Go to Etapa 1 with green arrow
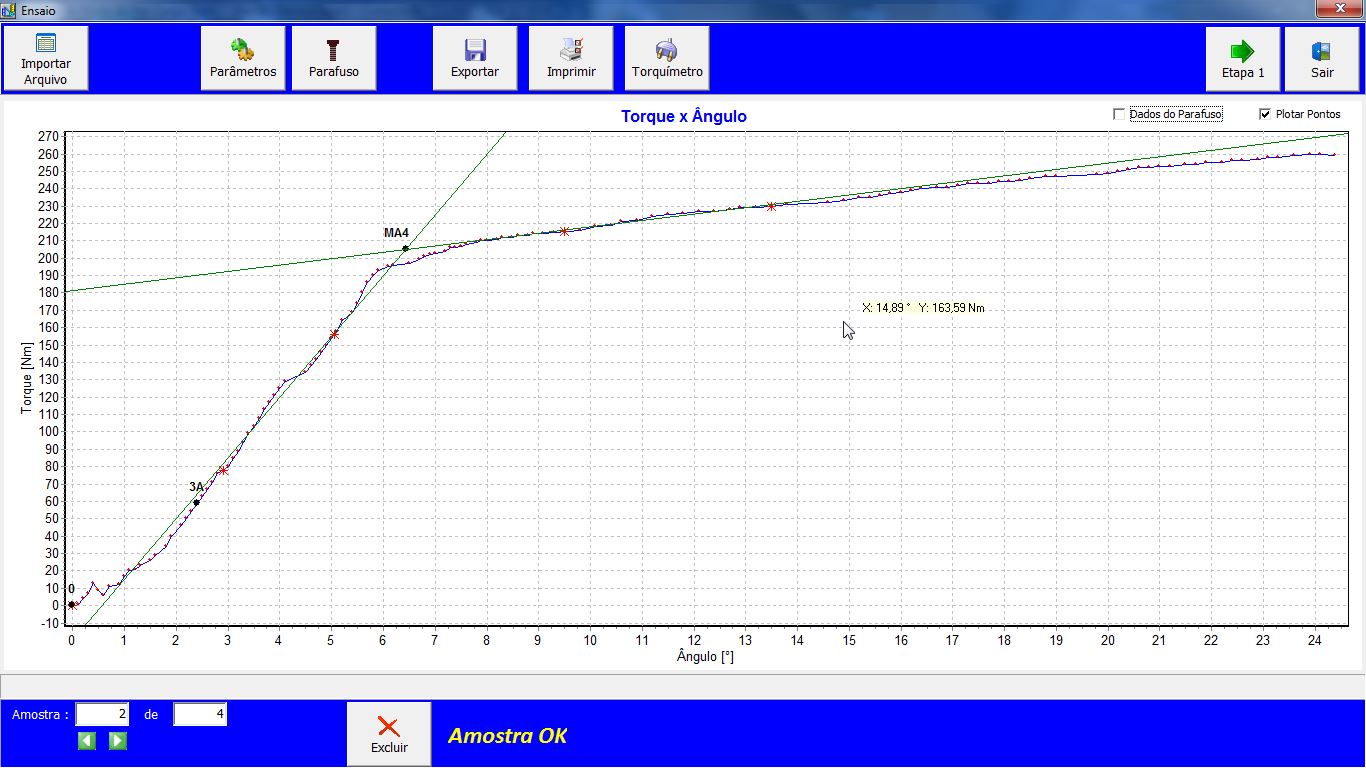Screen dimensions: 1366x768 tap(1243, 59)
